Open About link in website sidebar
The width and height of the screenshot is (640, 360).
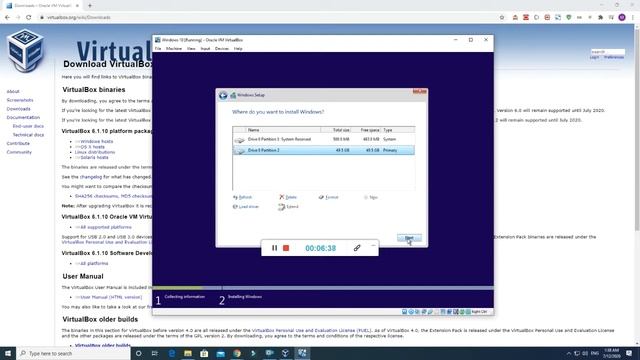point(13,91)
